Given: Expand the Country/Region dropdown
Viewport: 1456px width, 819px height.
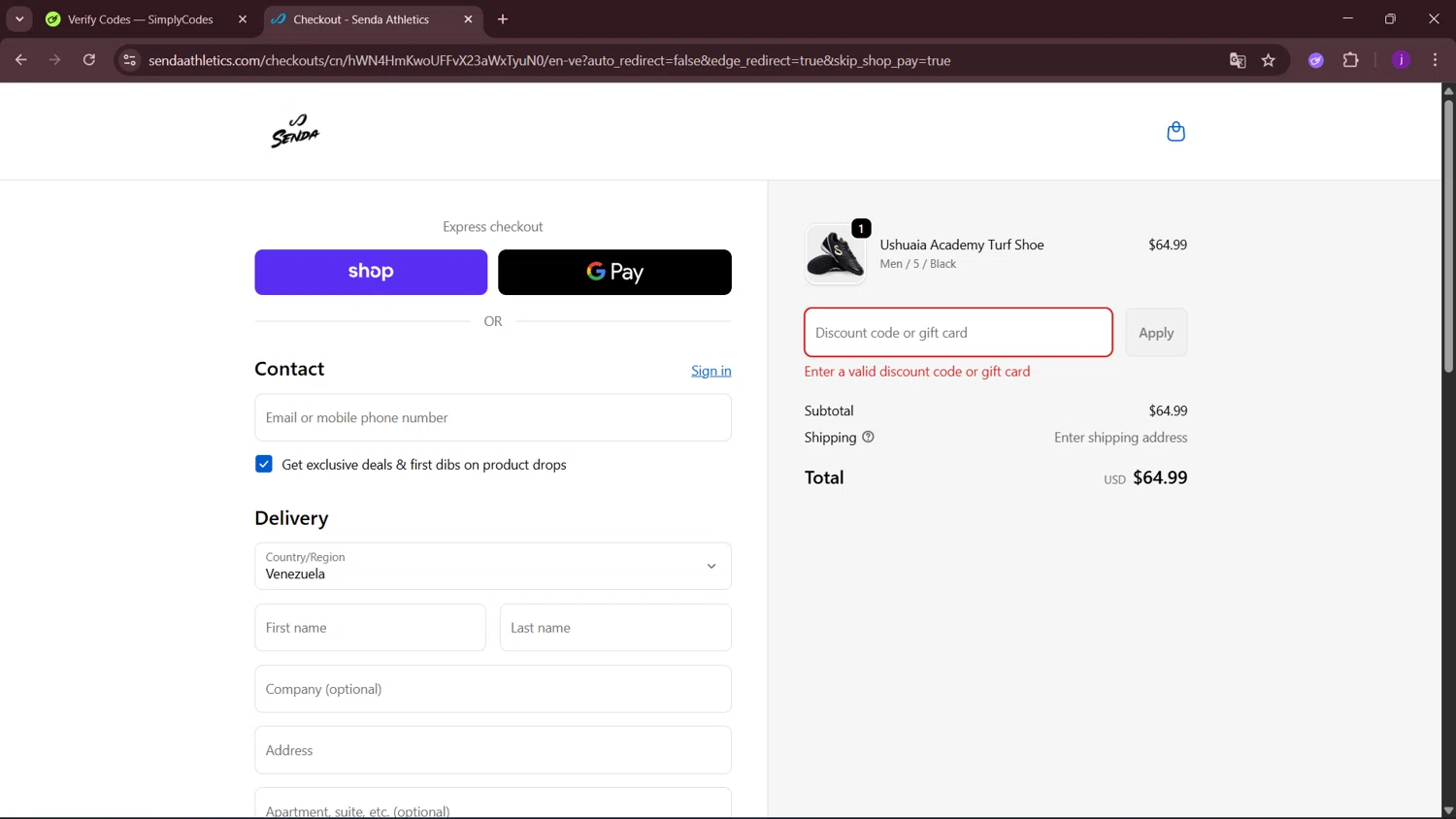Looking at the screenshot, I should tap(493, 566).
